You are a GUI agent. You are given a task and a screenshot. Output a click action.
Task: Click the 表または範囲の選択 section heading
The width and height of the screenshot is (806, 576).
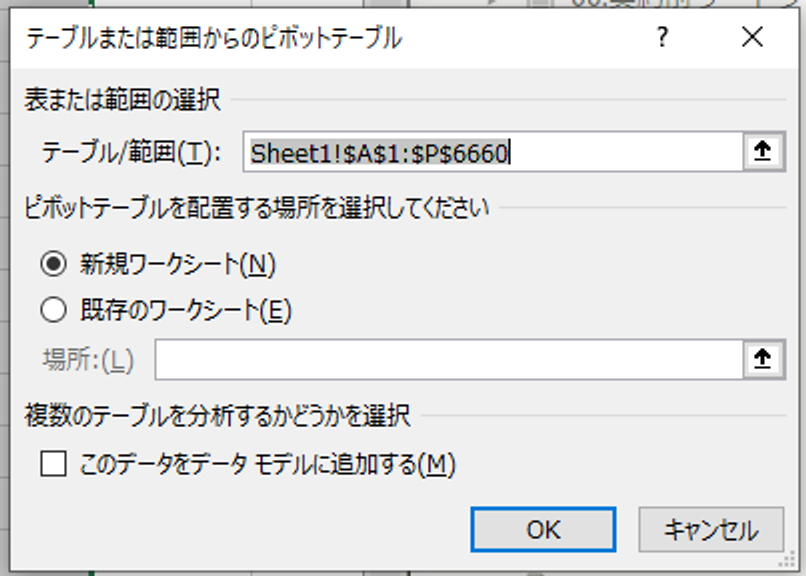(x=123, y=100)
